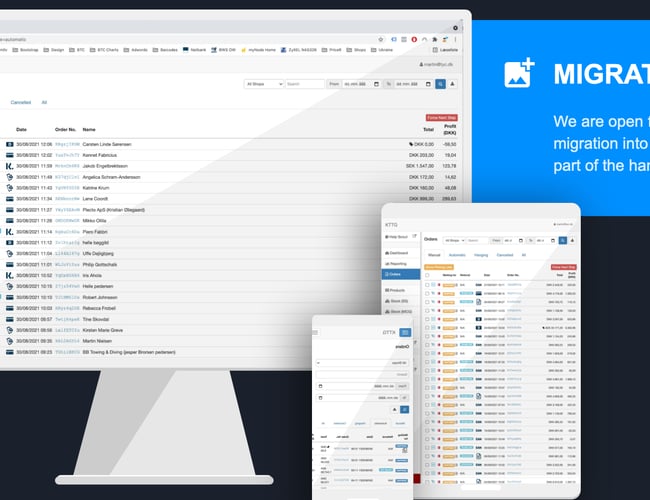Viewport: 650px width, 500px height.
Task: Click the Search input field on the desktop monitor
Action: (x=304, y=84)
